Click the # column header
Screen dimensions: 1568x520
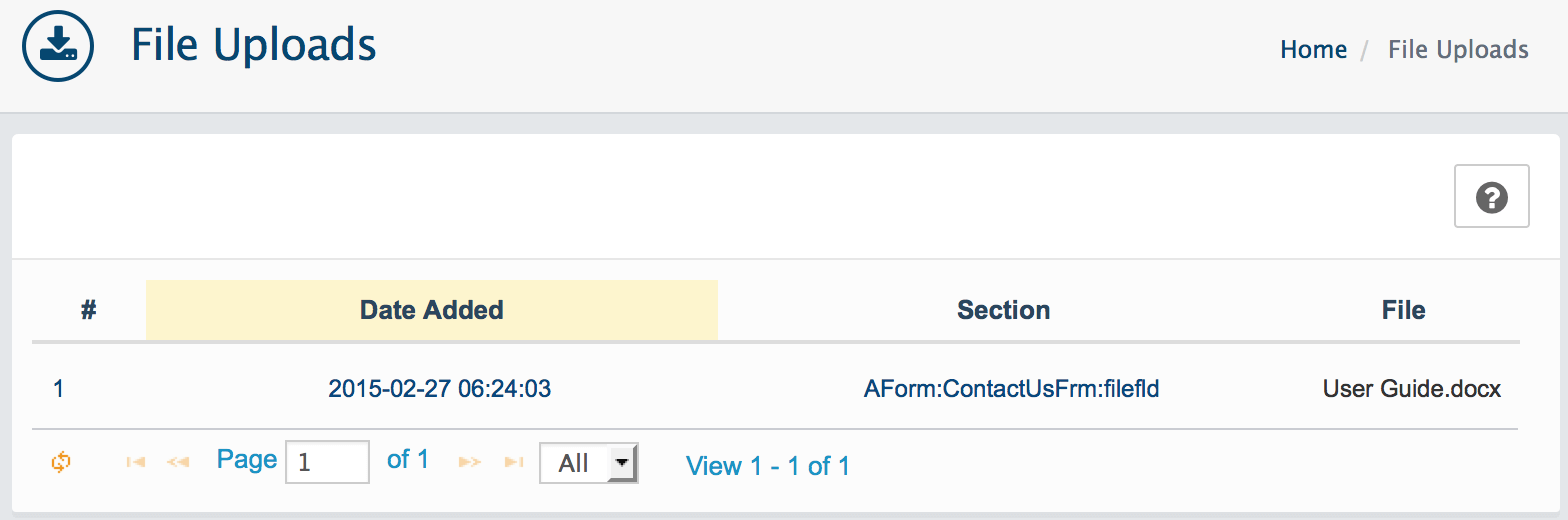(88, 310)
